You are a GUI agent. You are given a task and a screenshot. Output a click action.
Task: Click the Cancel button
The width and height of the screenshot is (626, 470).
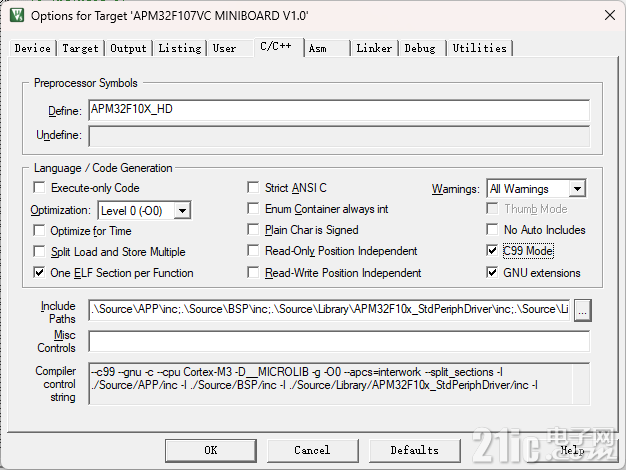click(x=313, y=450)
